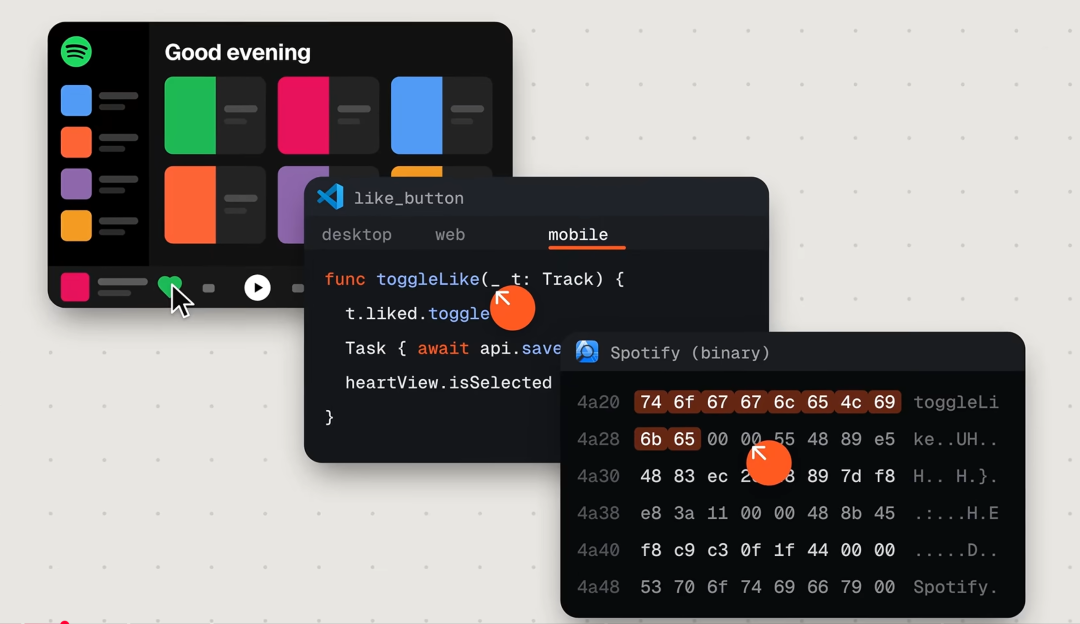Image resolution: width=1080 pixels, height=624 pixels.
Task: Click the .....D.. ASCII text
Action: [955, 550]
